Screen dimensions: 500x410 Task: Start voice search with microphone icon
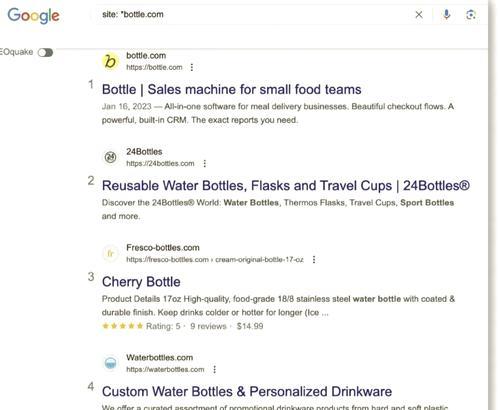click(x=447, y=14)
